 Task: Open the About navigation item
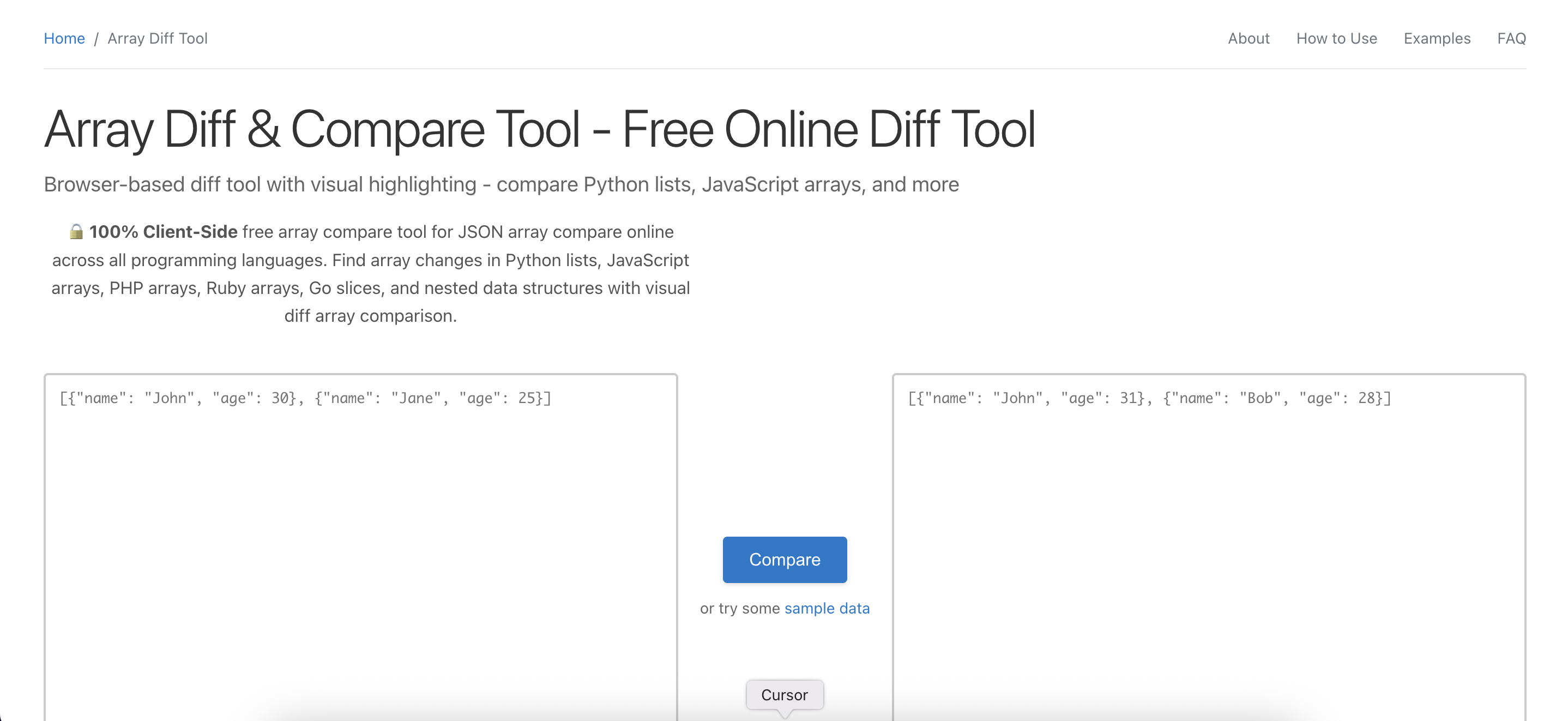coord(1248,38)
